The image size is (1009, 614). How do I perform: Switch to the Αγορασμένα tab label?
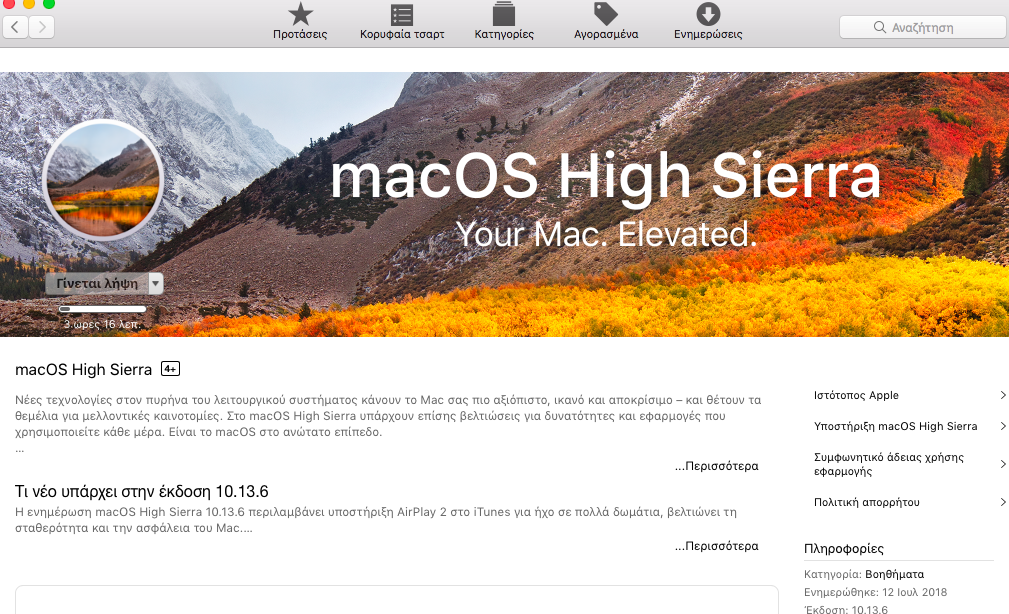[606, 35]
